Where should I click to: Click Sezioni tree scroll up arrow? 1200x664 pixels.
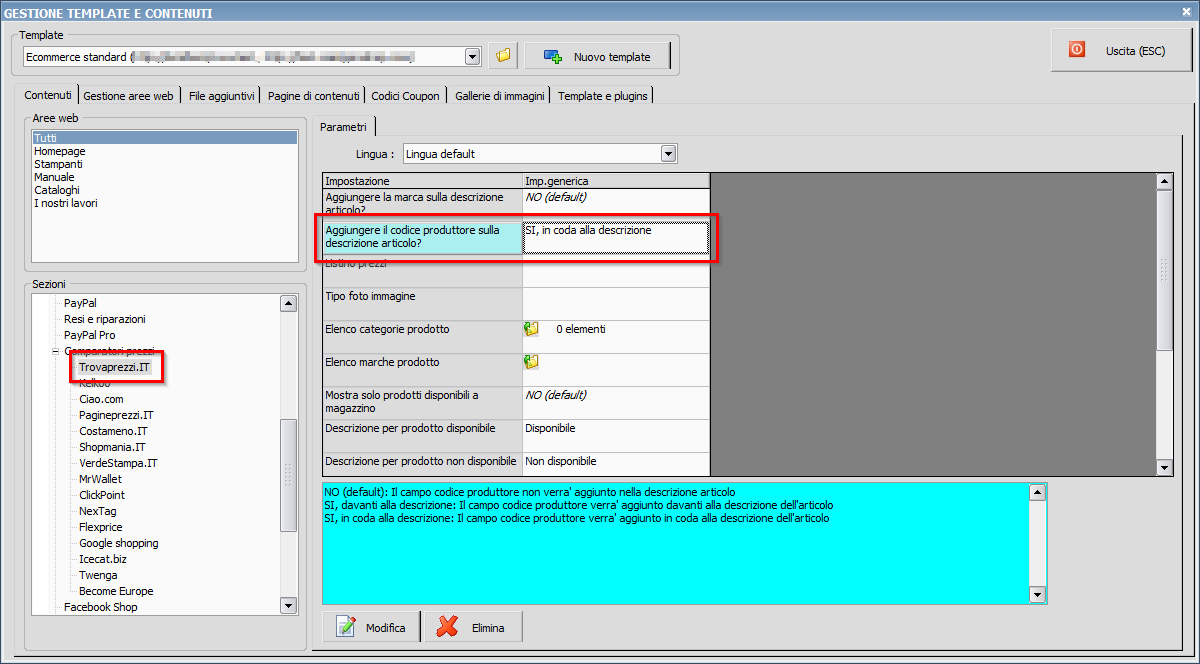click(x=289, y=303)
